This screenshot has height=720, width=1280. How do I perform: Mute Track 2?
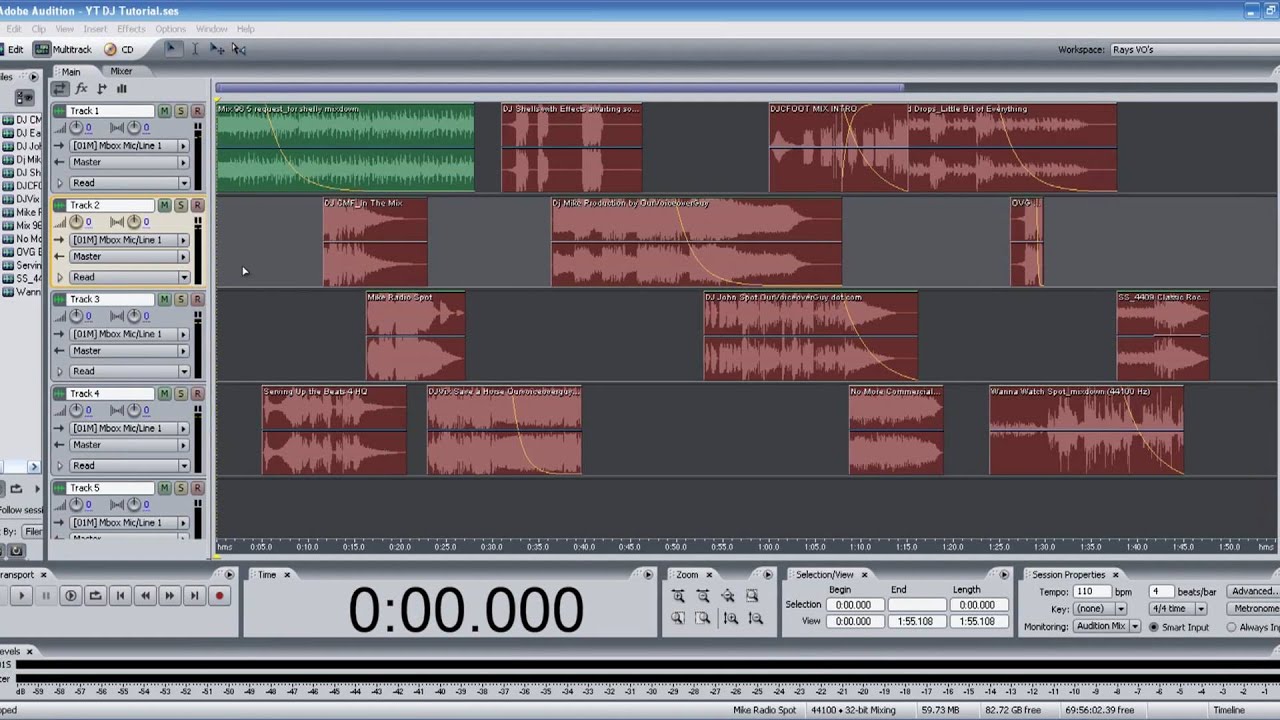tap(164, 205)
